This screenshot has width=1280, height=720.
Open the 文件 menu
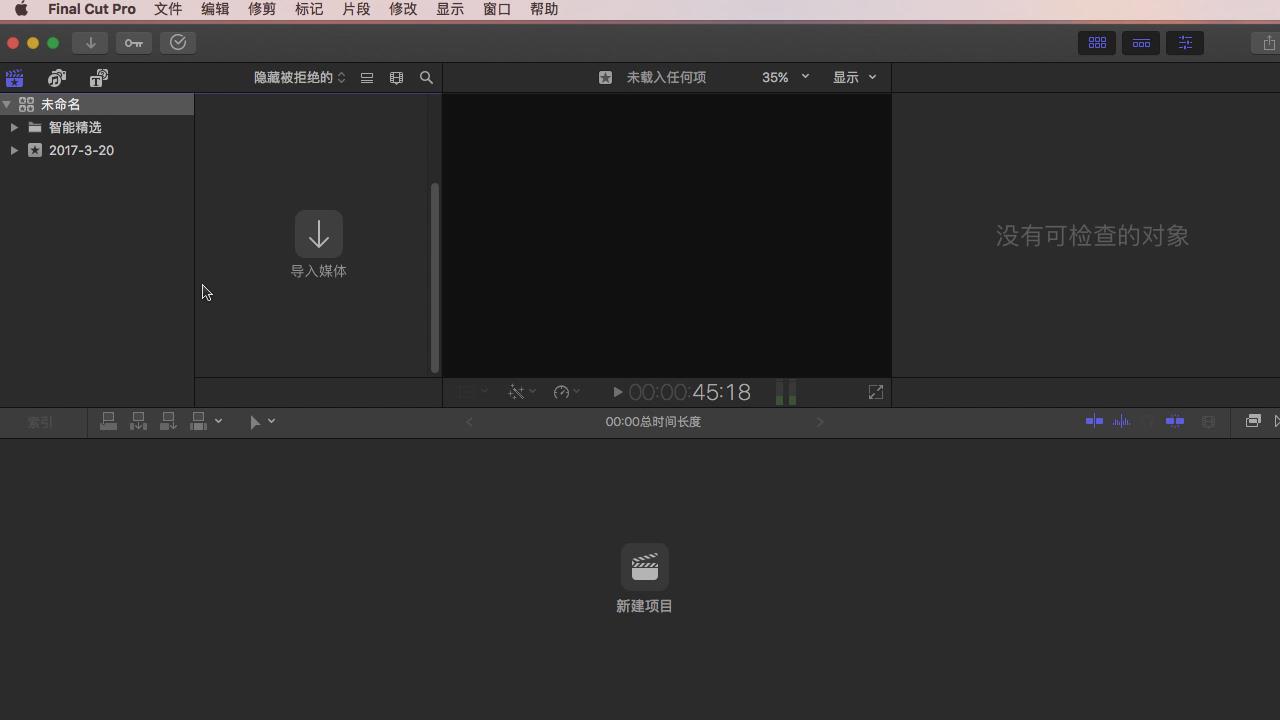pos(168,9)
